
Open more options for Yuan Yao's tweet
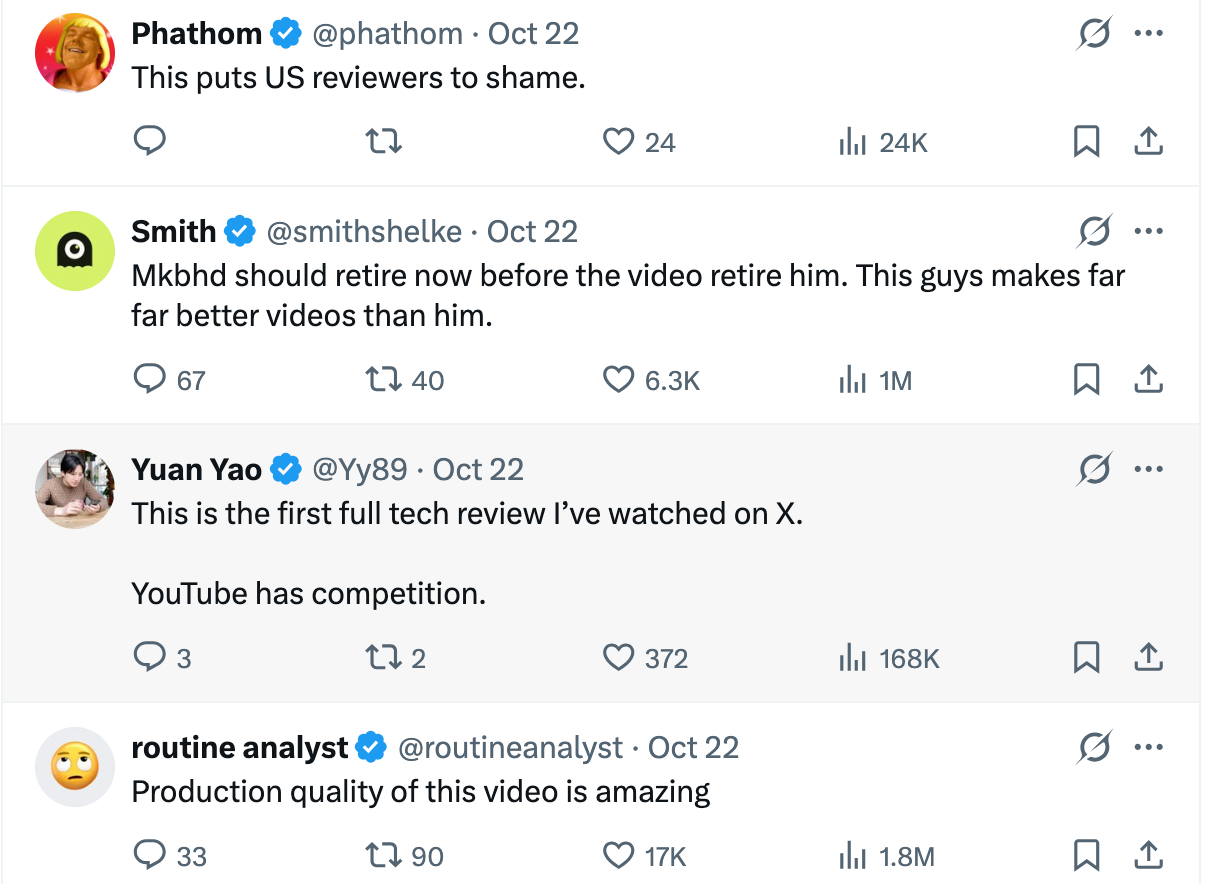pyautogui.click(x=1149, y=469)
